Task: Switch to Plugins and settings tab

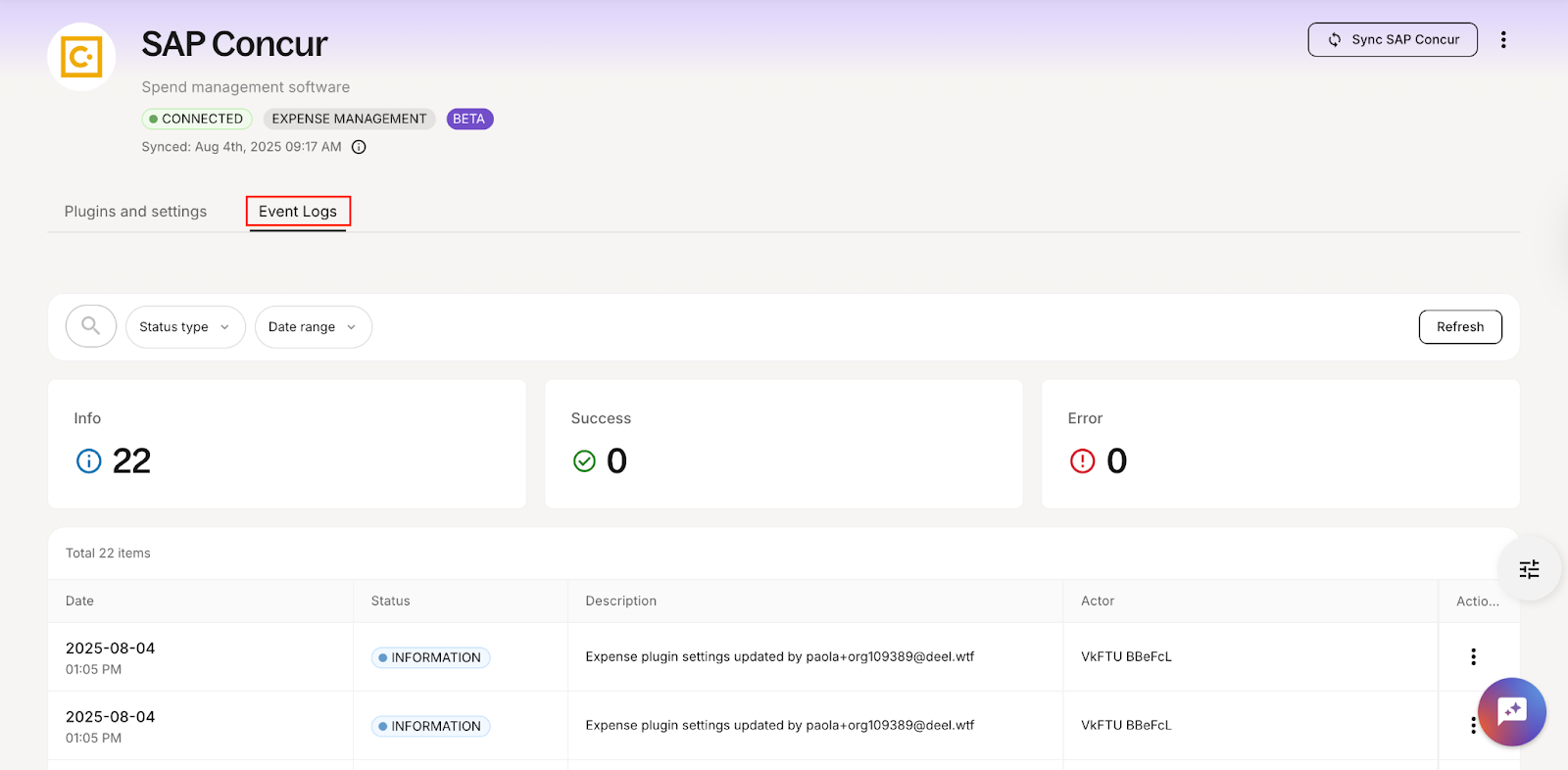Action: [x=135, y=212]
